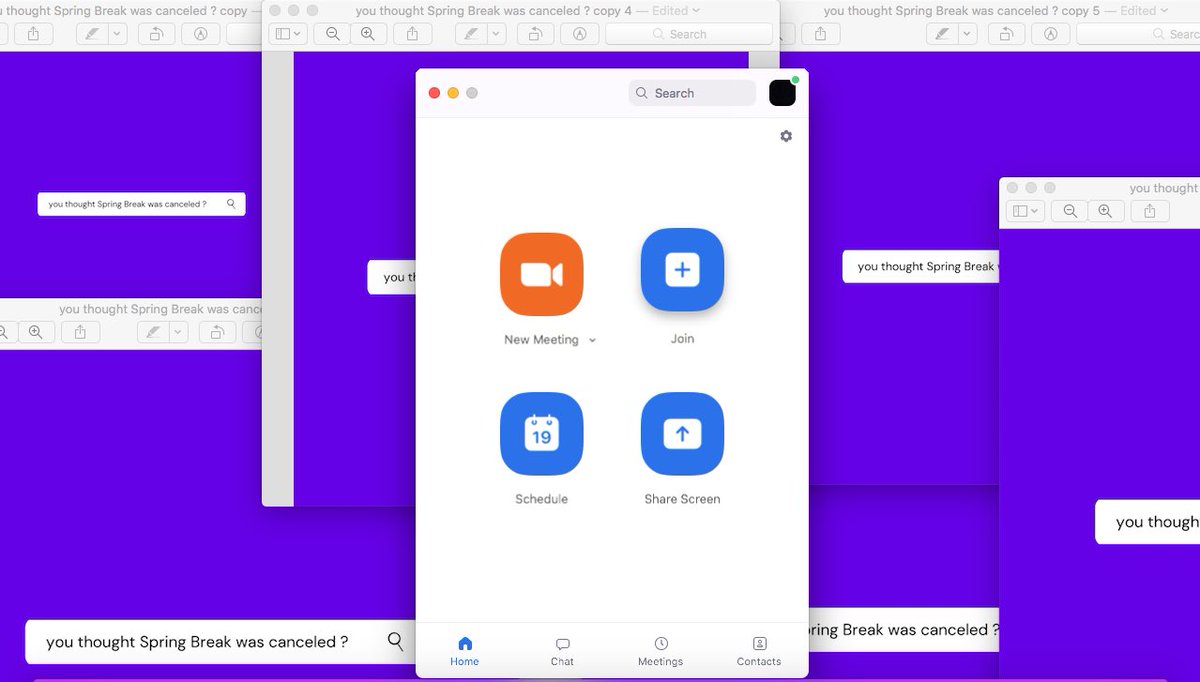Zoom in using the copy 4 Preview toolbar
1200x682 pixels.
pyautogui.click(x=367, y=34)
